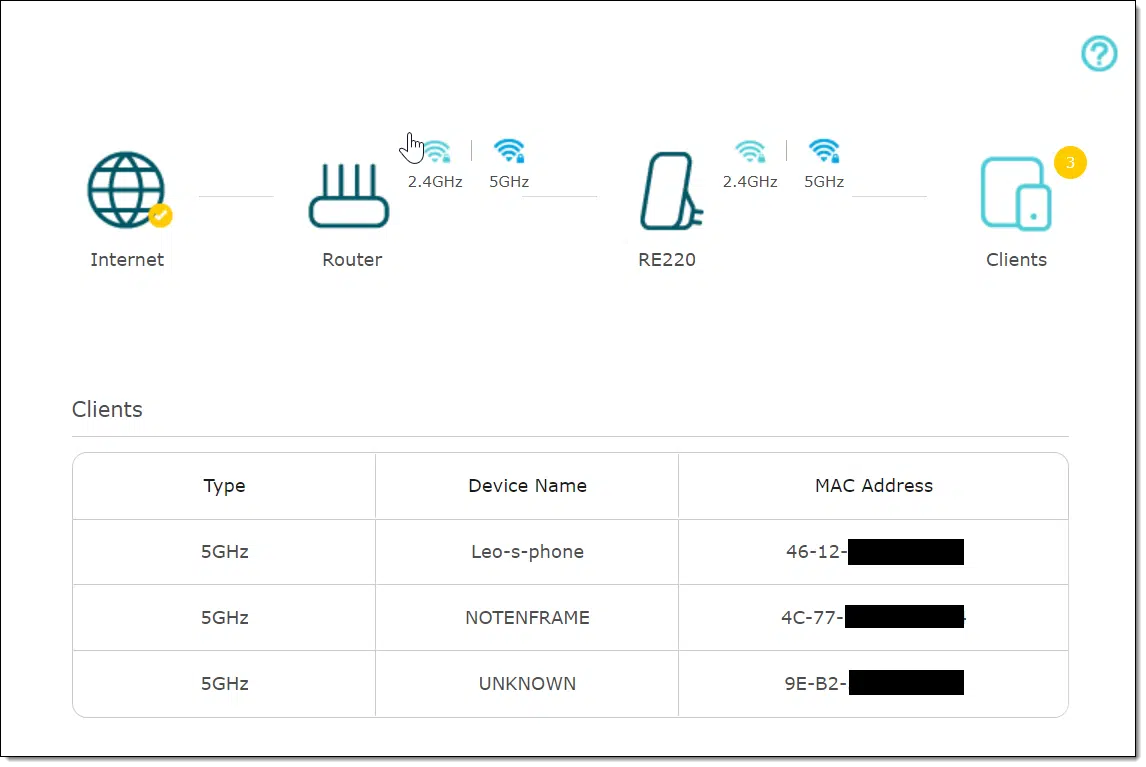Click the Clients section heading
1146x767 pixels.
pyautogui.click(x=107, y=409)
